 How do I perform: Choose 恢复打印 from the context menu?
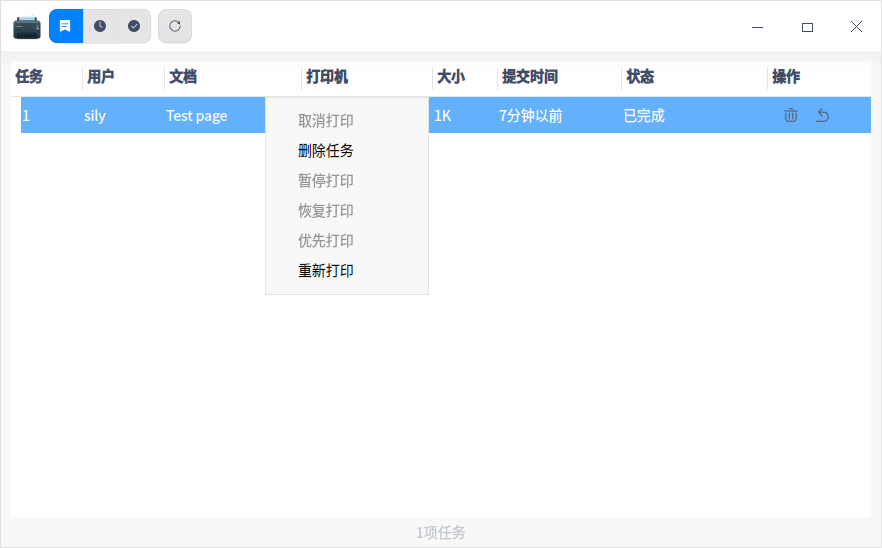pyautogui.click(x=347, y=211)
